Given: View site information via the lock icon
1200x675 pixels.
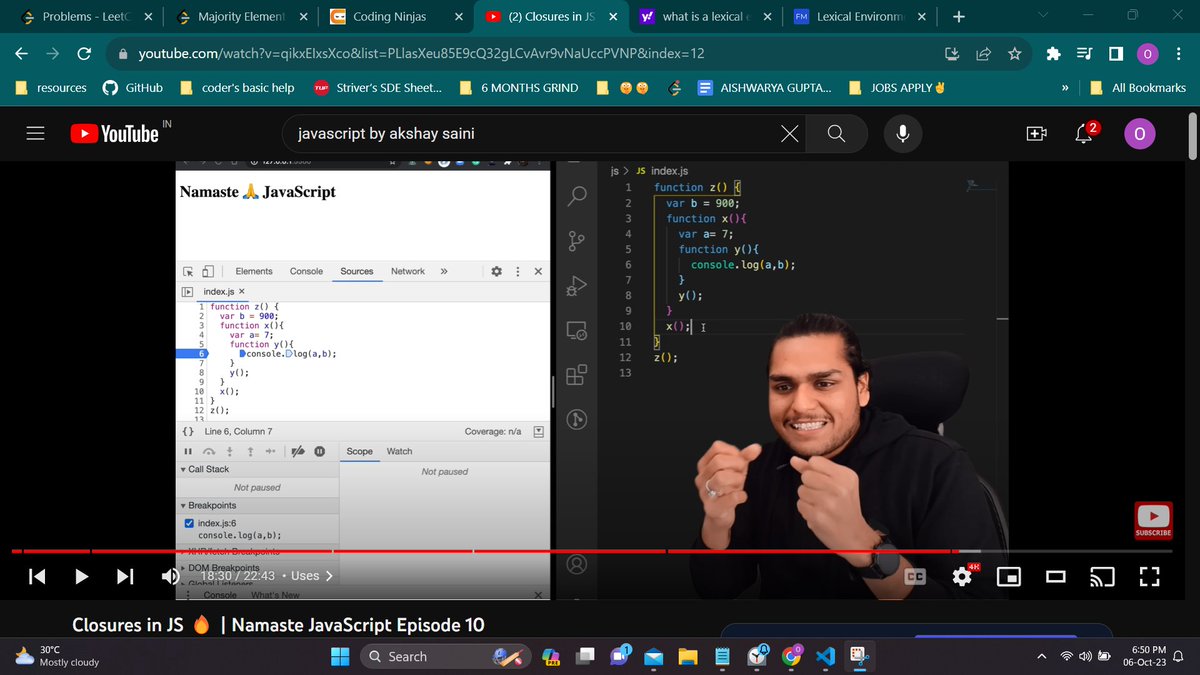Looking at the screenshot, I should coord(122,53).
